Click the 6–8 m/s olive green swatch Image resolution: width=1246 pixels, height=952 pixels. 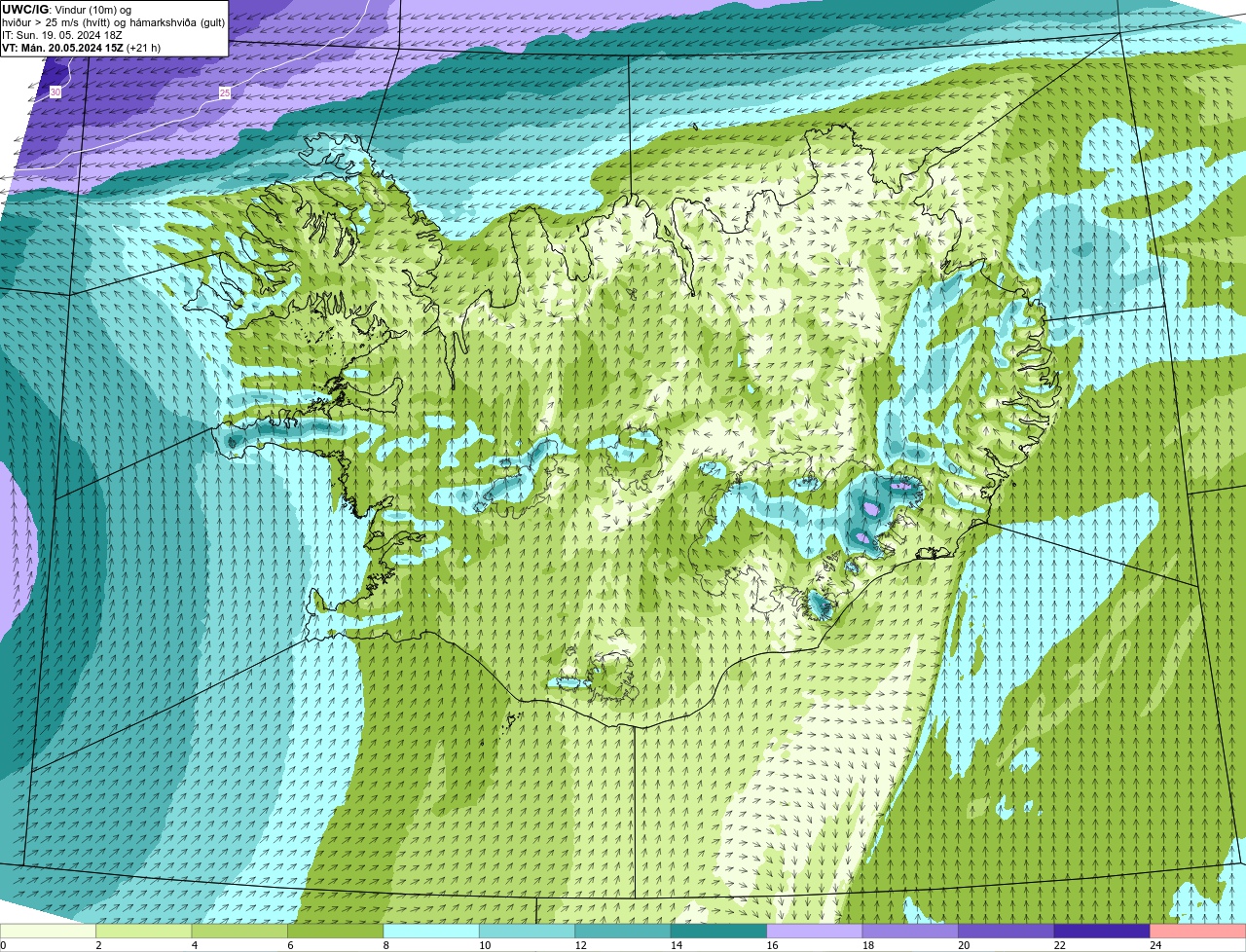click(x=337, y=932)
